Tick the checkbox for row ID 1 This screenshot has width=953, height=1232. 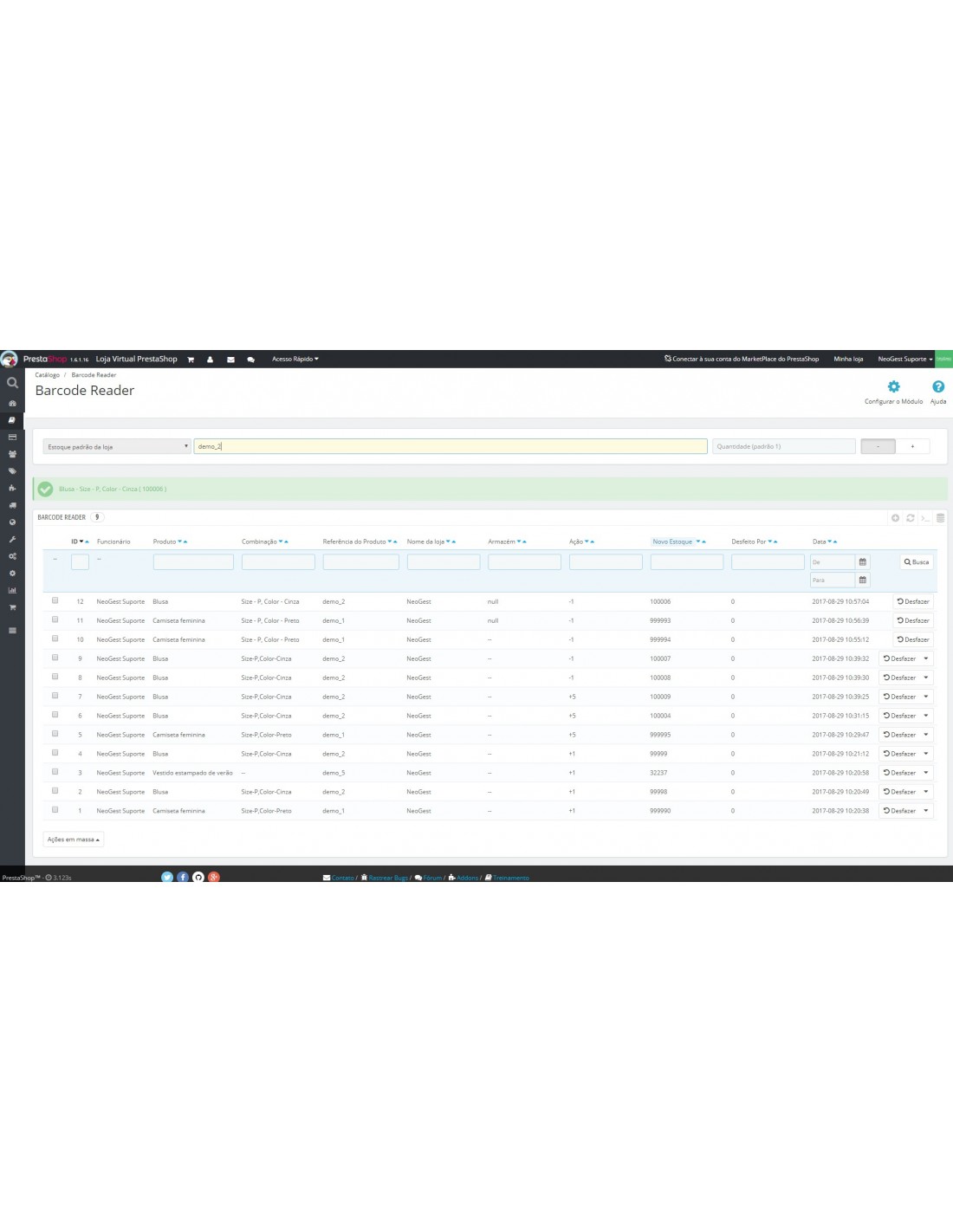[x=55, y=810]
